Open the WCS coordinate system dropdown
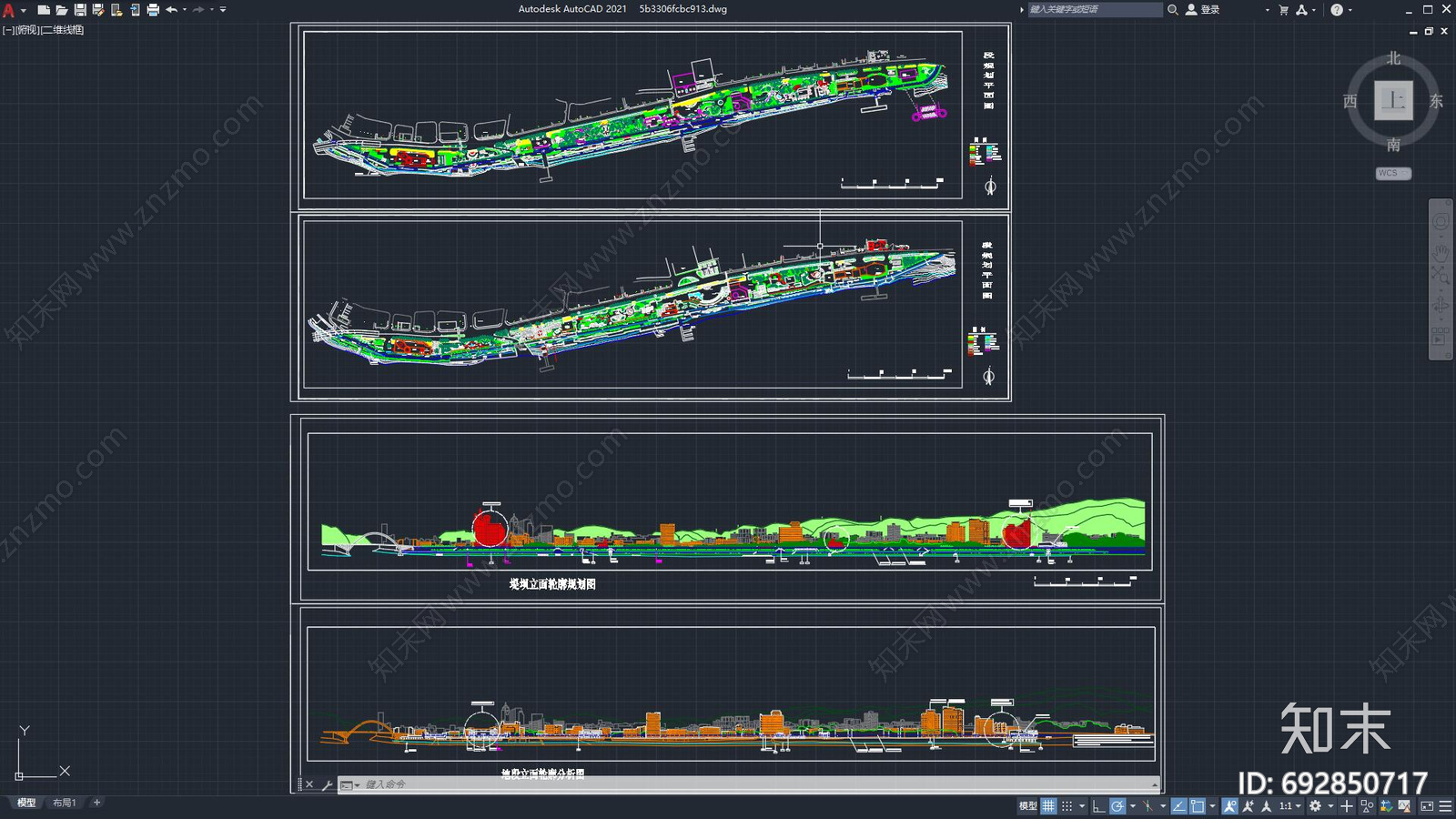Viewport: 1456px width, 819px height. click(1393, 173)
